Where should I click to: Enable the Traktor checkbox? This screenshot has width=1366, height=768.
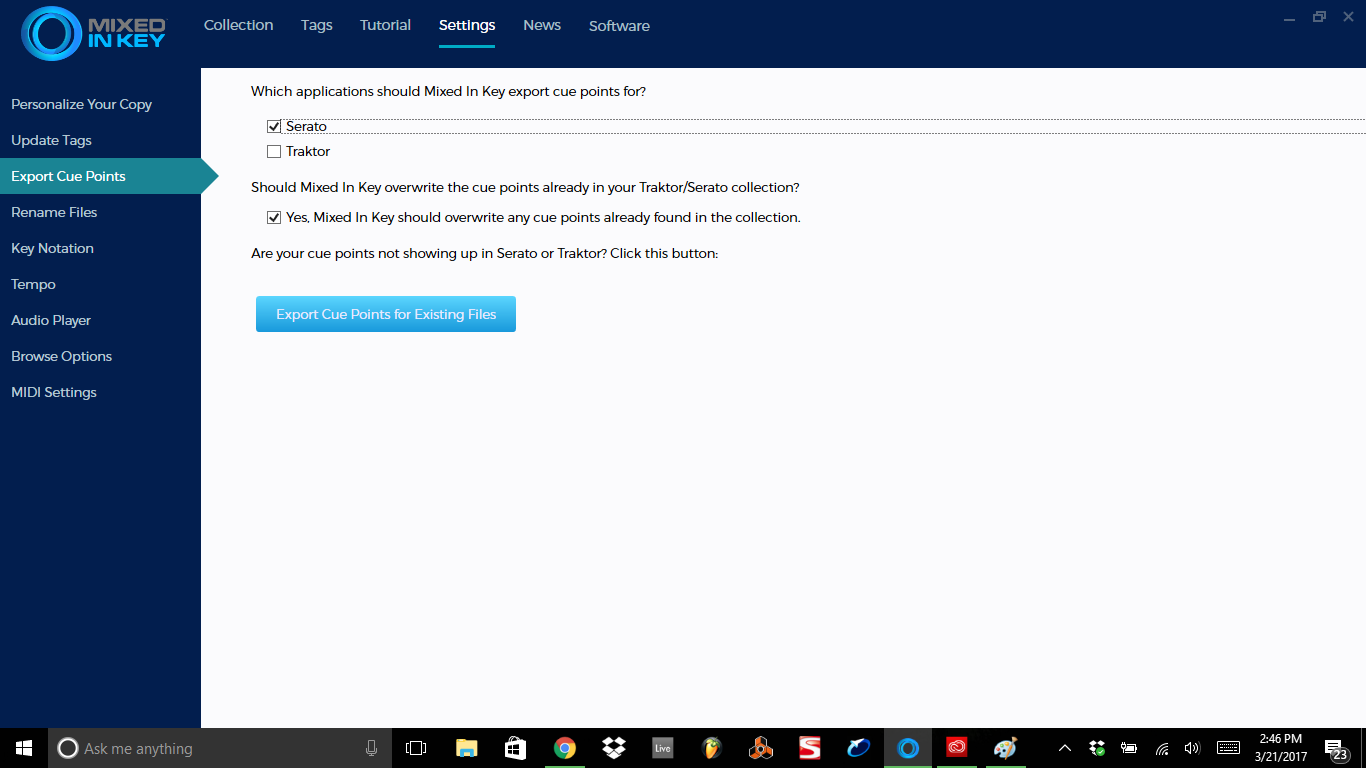274,152
